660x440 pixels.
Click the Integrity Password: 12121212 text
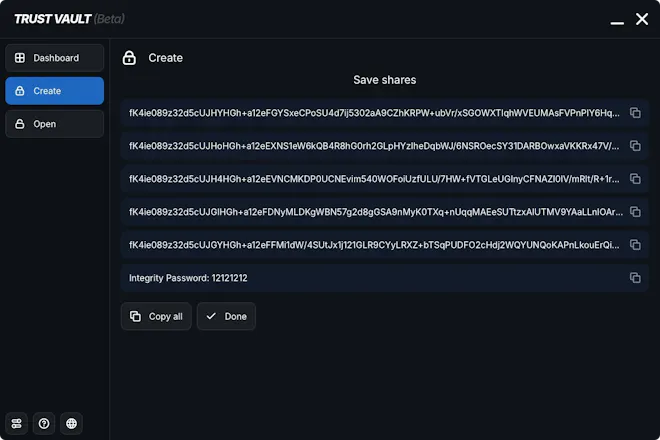(188, 278)
